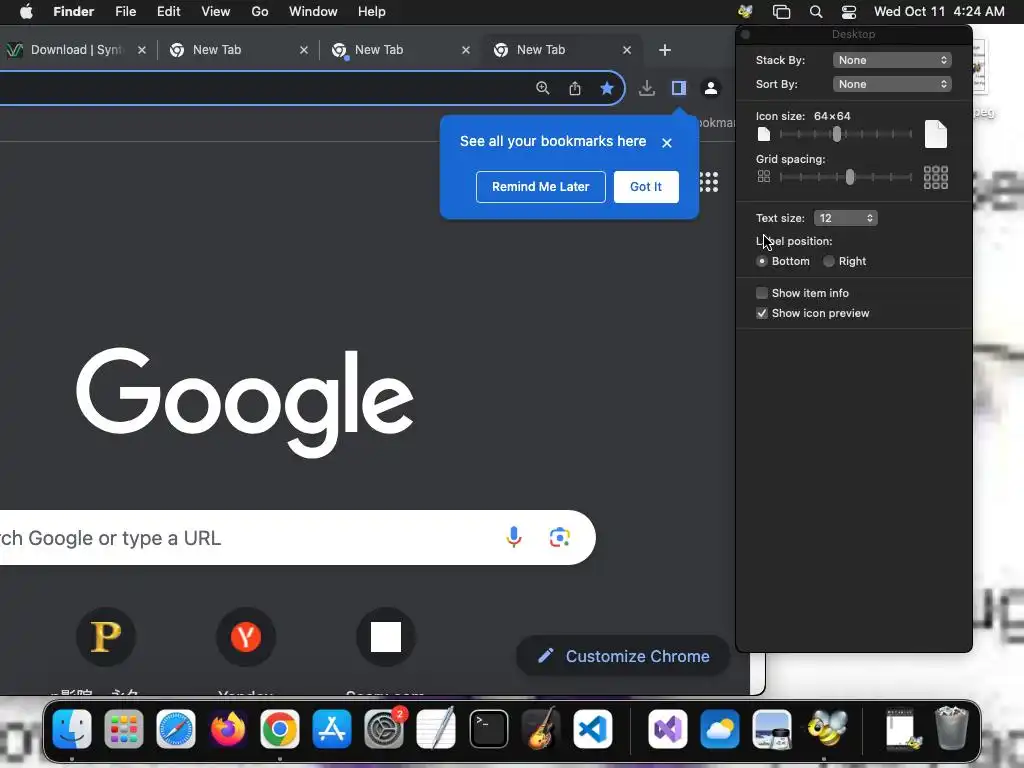Open Finder from the Dock
Image resolution: width=1024 pixels, height=768 pixels.
pos(72,729)
